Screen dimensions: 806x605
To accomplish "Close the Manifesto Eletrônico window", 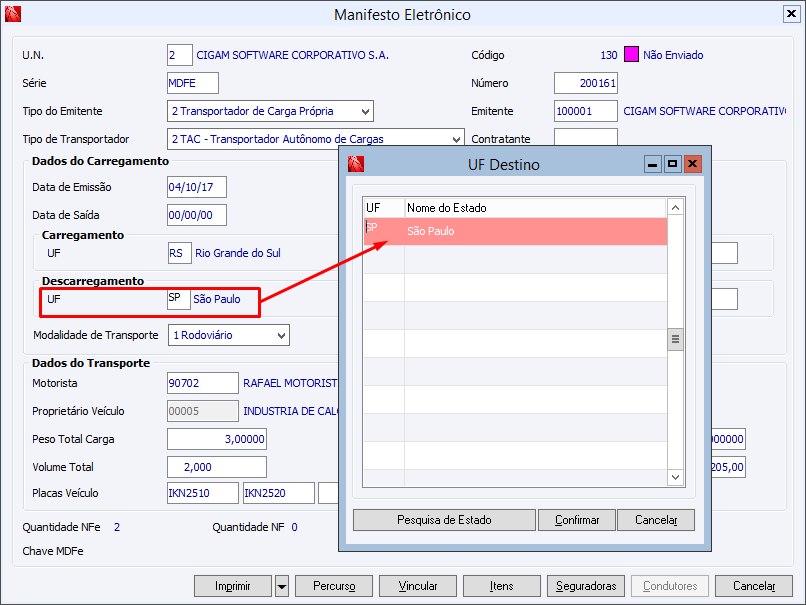I will click(792, 14).
